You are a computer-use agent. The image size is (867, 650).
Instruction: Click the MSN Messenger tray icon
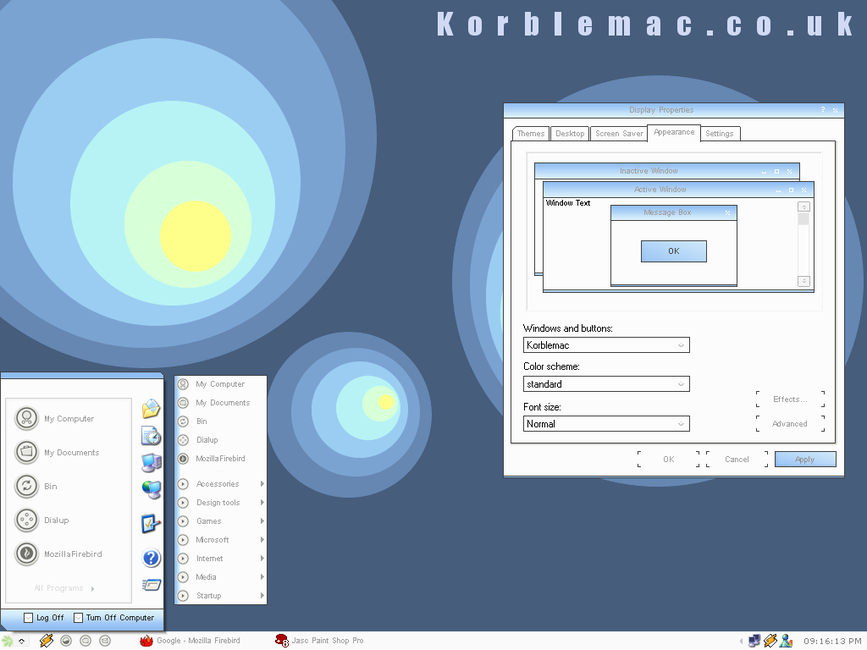coord(786,641)
